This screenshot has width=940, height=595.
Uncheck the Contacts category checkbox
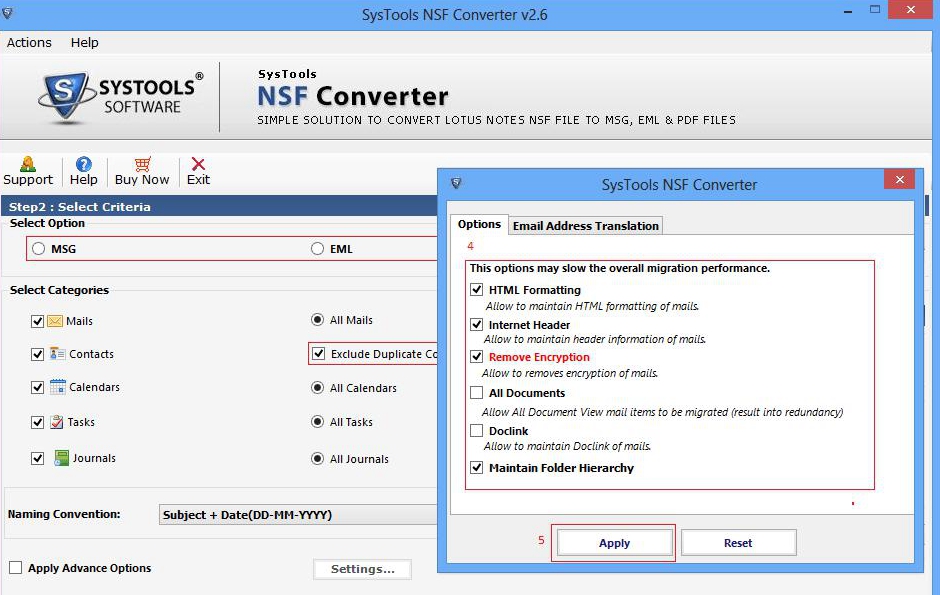pos(37,354)
